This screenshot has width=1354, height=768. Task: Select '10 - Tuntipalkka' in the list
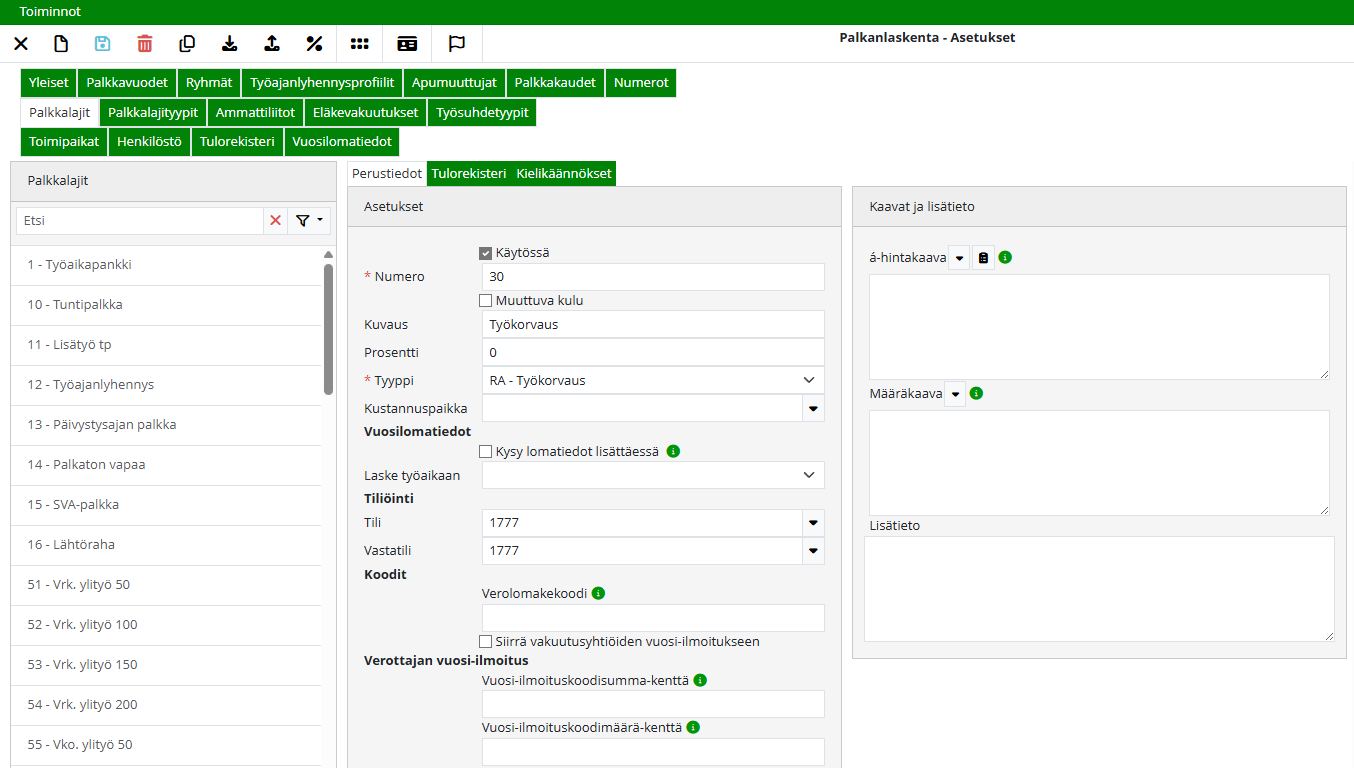[x=166, y=305]
